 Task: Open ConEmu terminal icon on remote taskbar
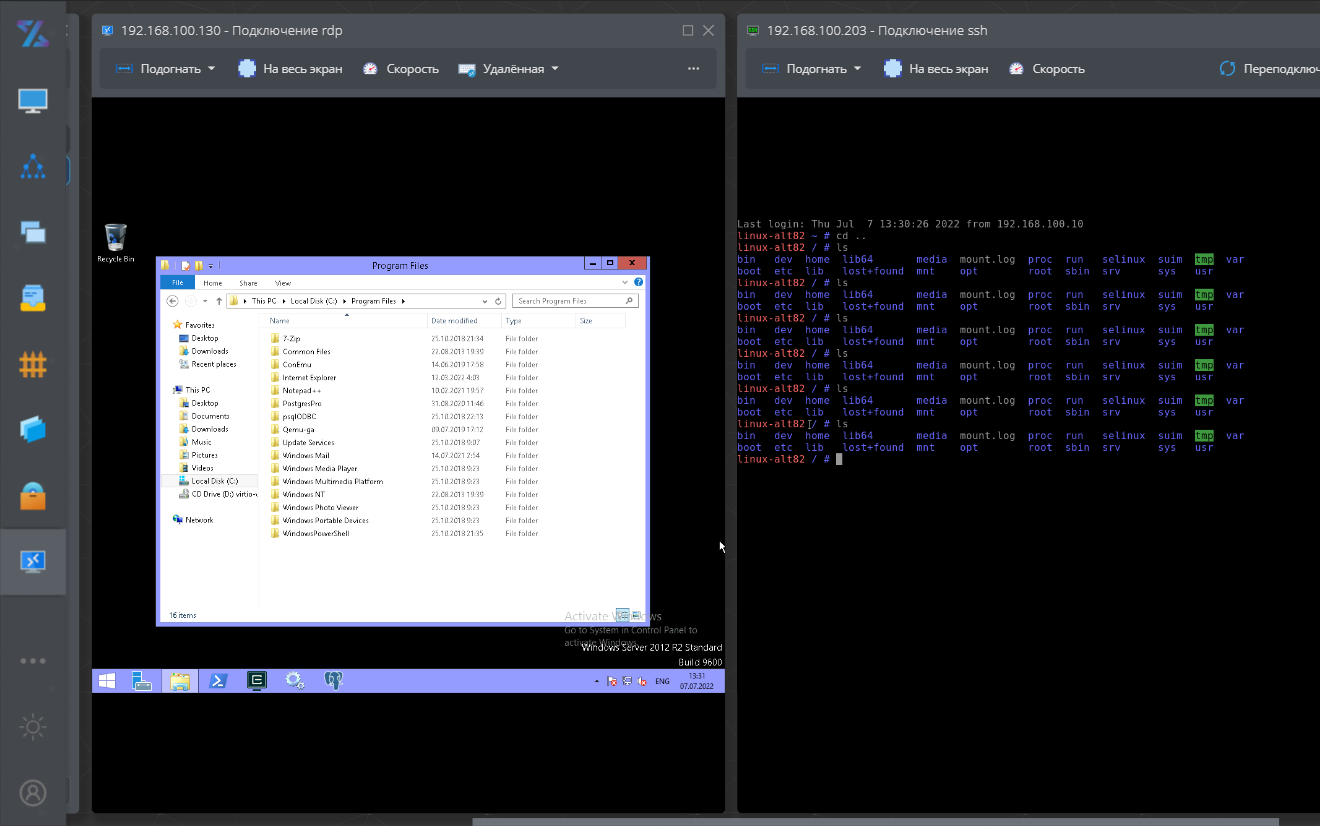pyautogui.click(x=257, y=681)
